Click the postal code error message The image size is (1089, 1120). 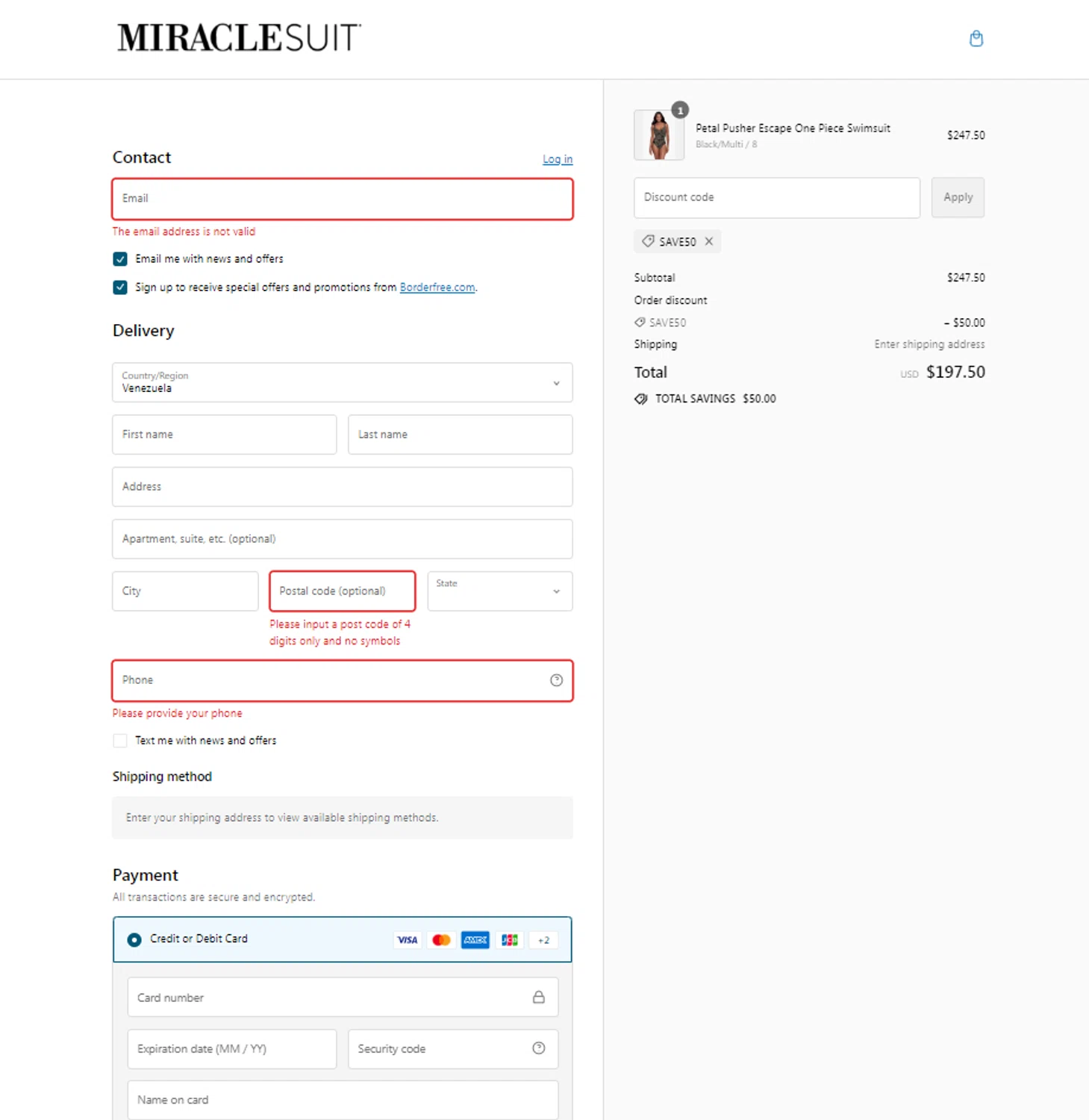pos(340,632)
